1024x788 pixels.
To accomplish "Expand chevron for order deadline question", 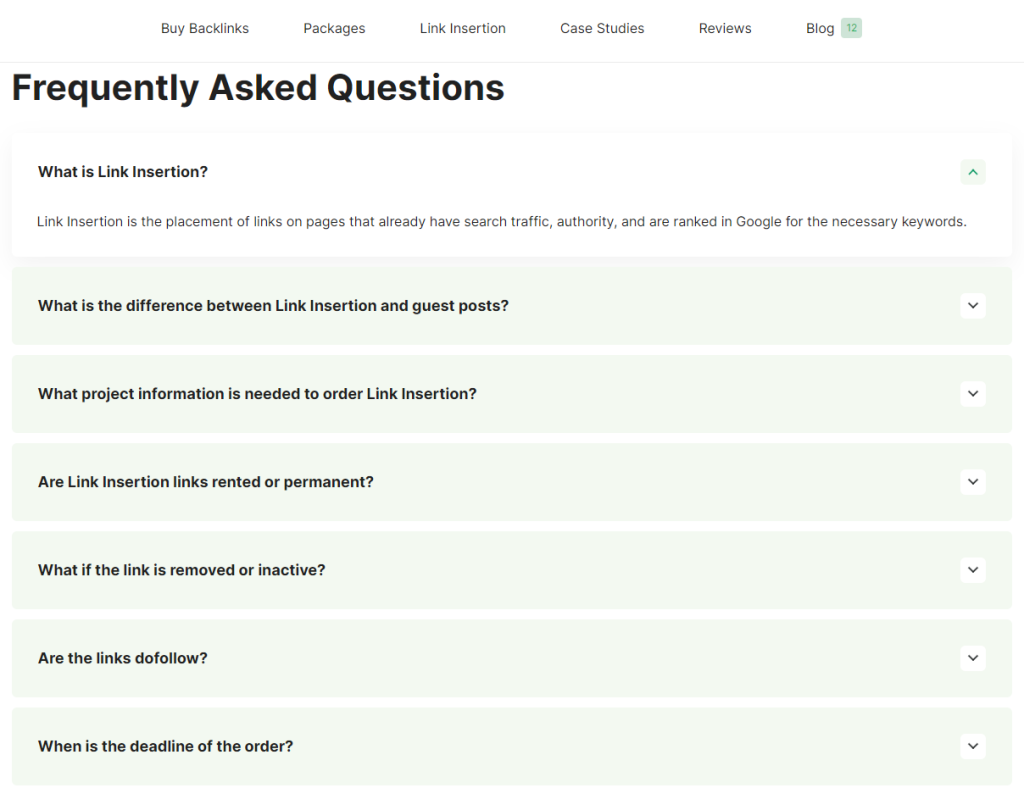I will [x=973, y=746].
